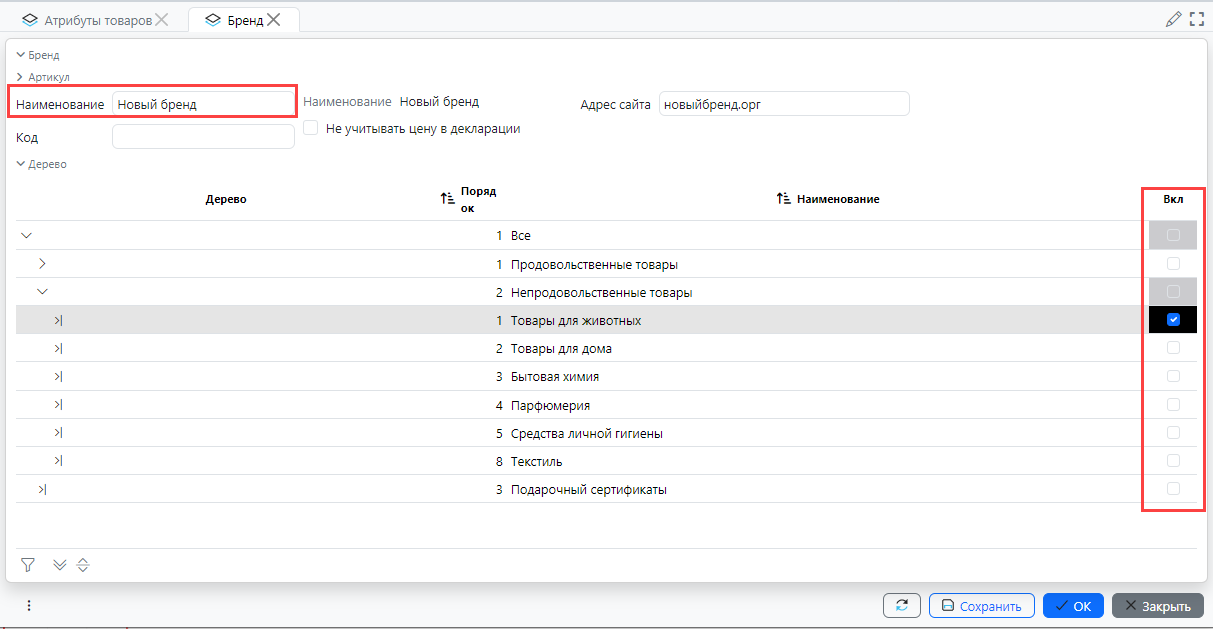Expand all tree nodes with double-chevron icon
Screen dimensions: 1213x629
click(x=59, y=565)
